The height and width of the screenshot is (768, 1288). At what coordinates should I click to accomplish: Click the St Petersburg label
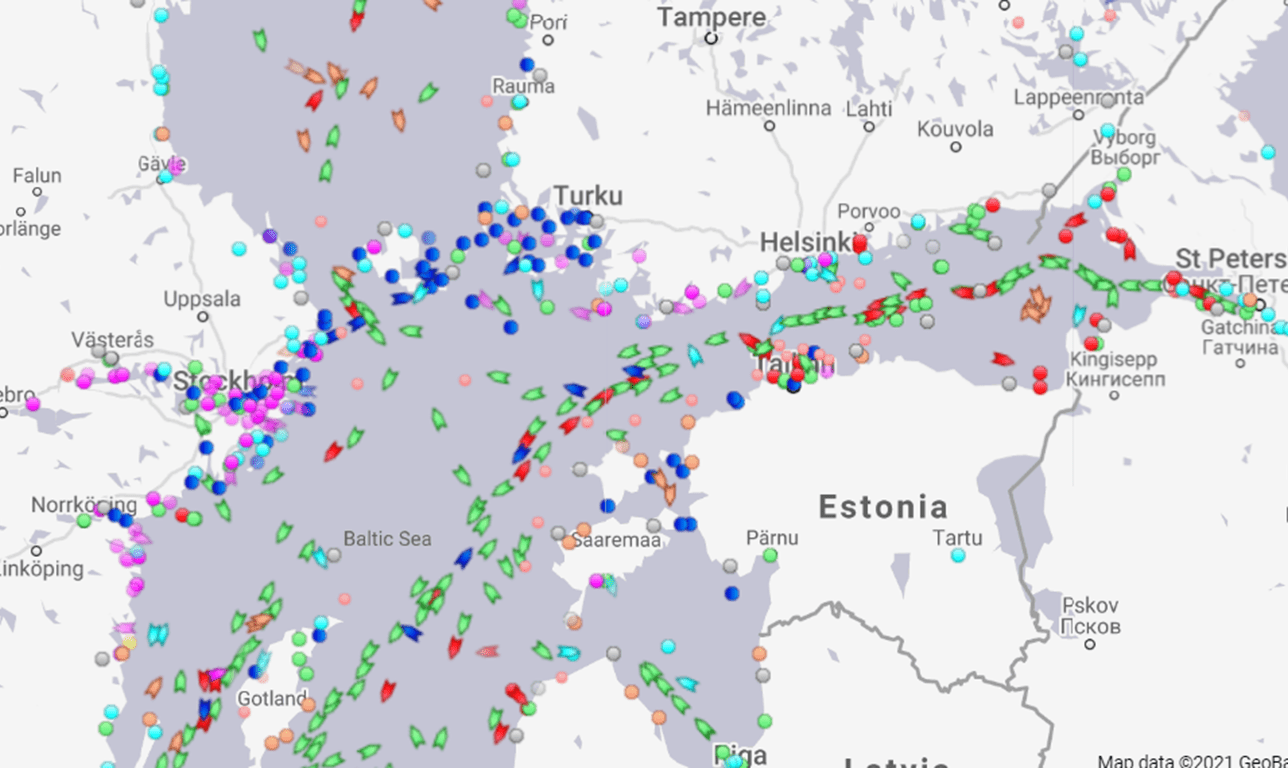point(1231,259)
